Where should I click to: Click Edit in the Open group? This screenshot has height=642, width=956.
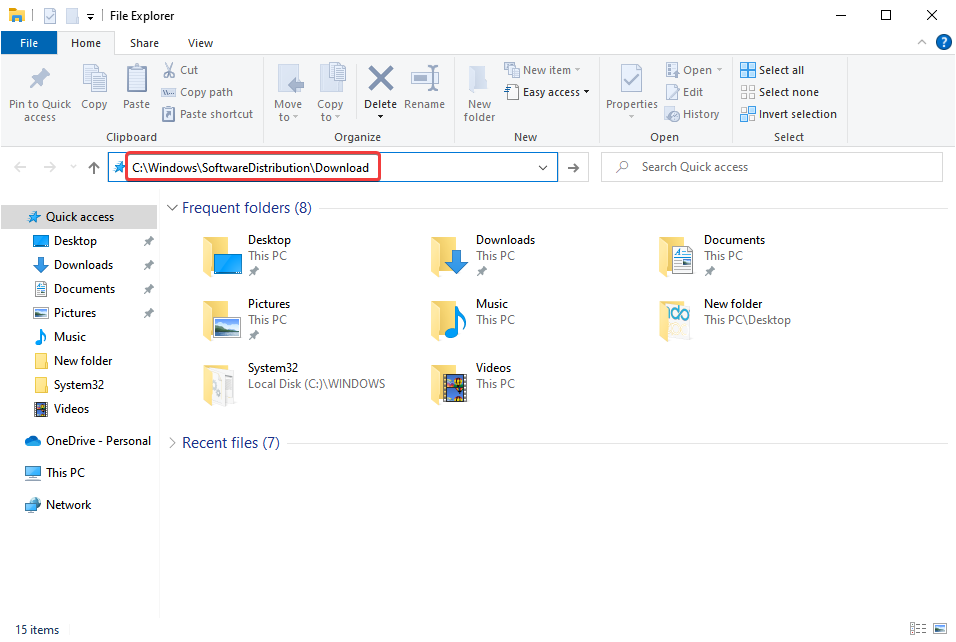coord(685,92)
